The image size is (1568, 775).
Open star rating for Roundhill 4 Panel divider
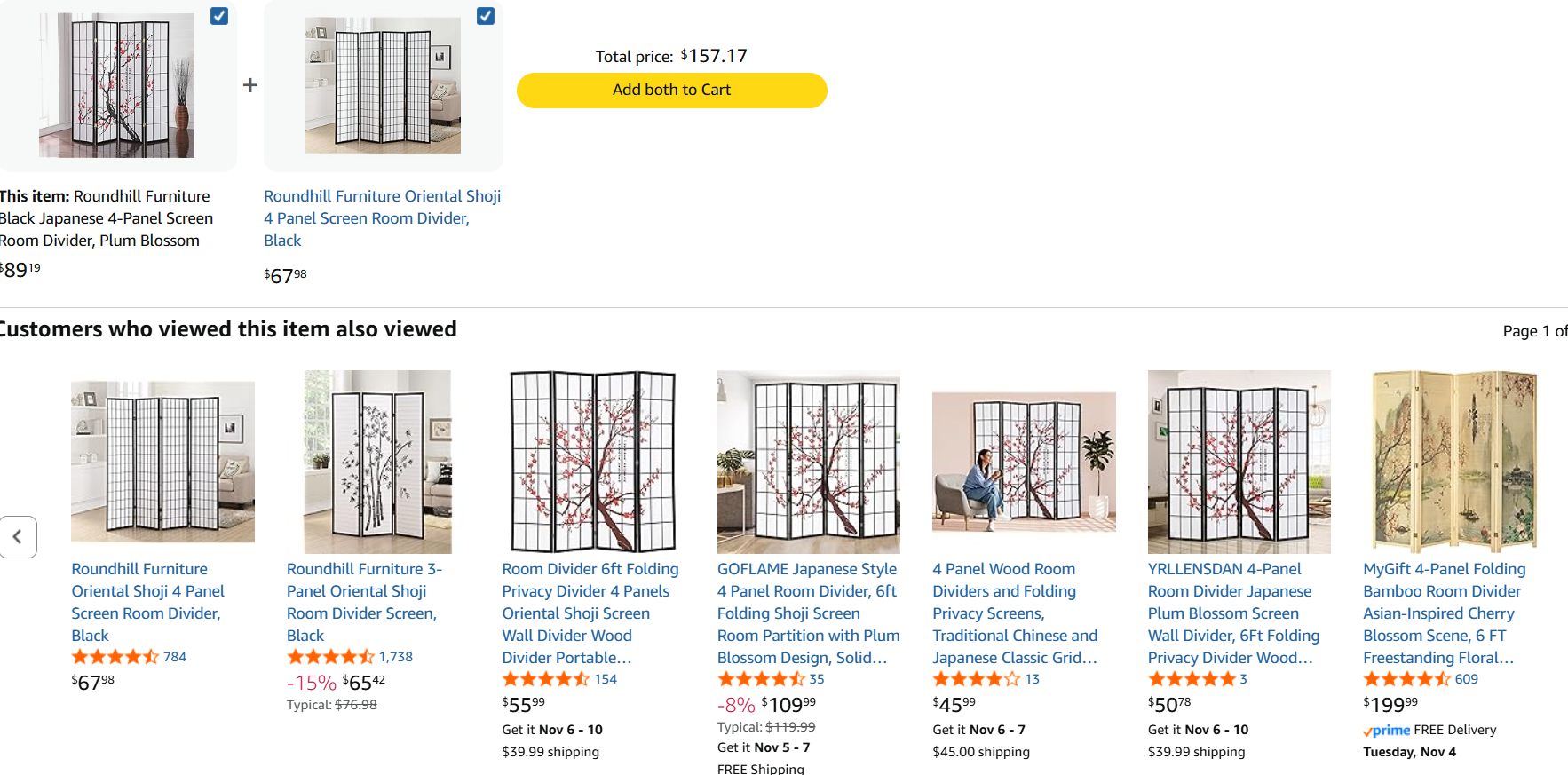click(x=115, y=657)
